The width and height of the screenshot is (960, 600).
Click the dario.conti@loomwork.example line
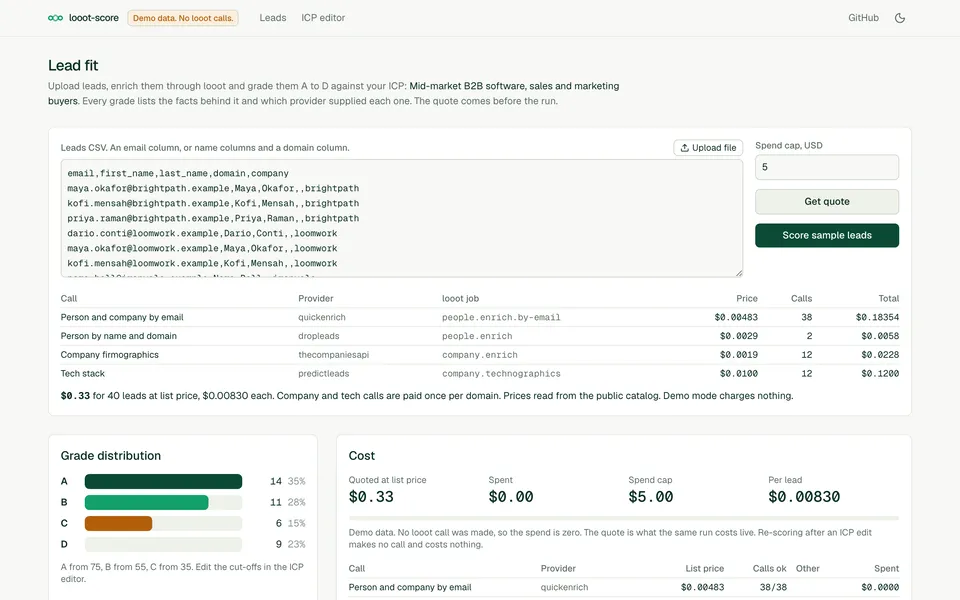(x=202, y=233)
